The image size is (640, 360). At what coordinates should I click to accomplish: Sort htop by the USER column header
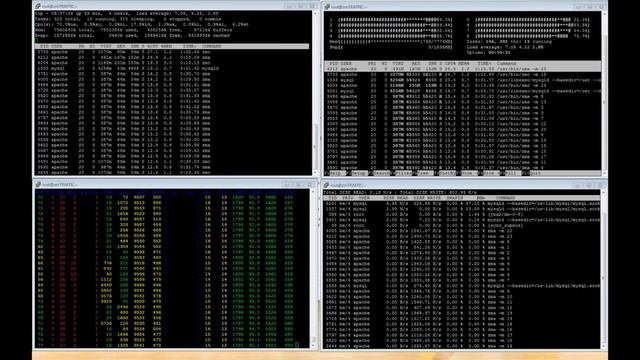[346, 64]
